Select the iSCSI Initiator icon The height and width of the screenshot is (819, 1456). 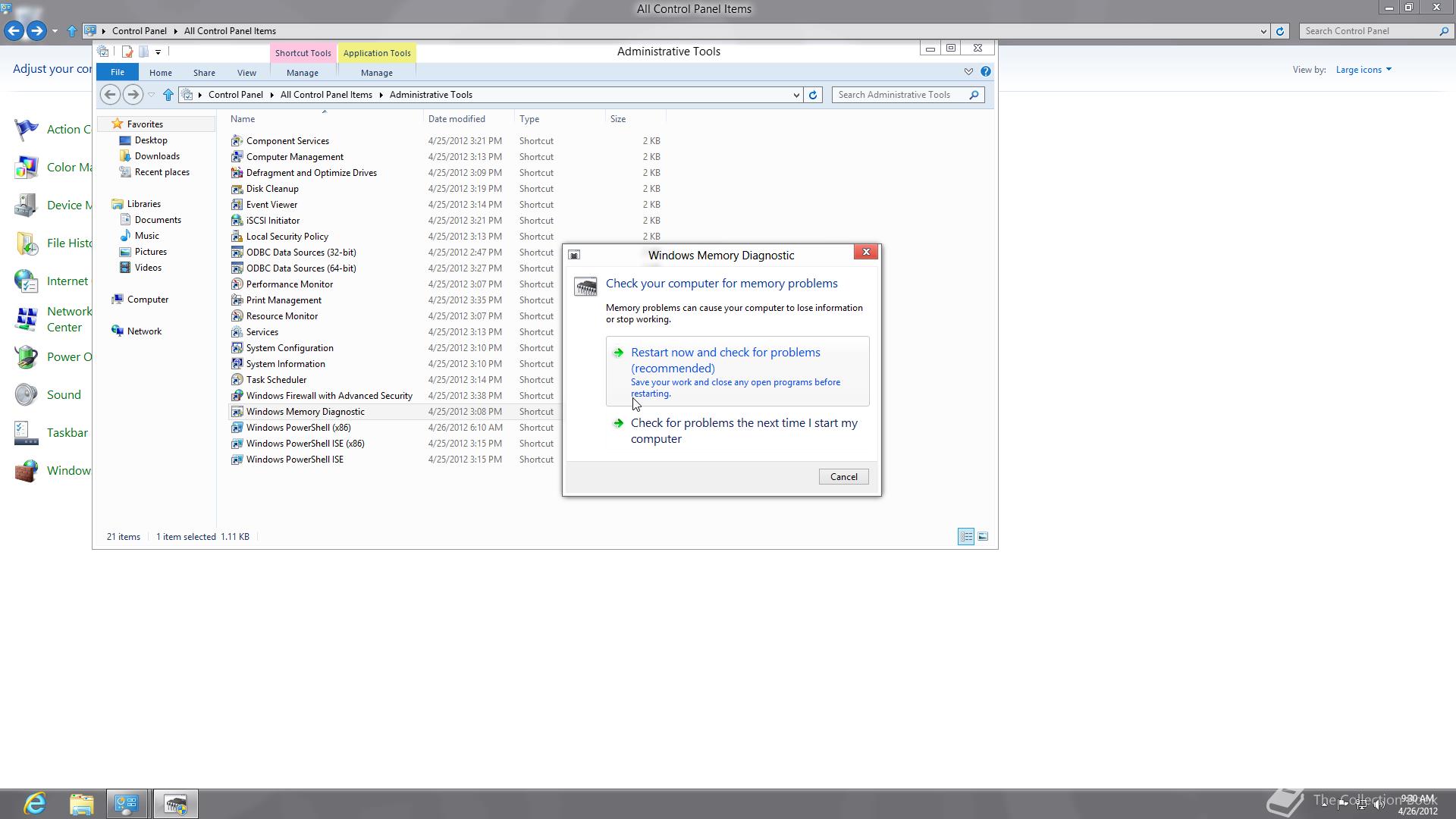click(237, 221)
